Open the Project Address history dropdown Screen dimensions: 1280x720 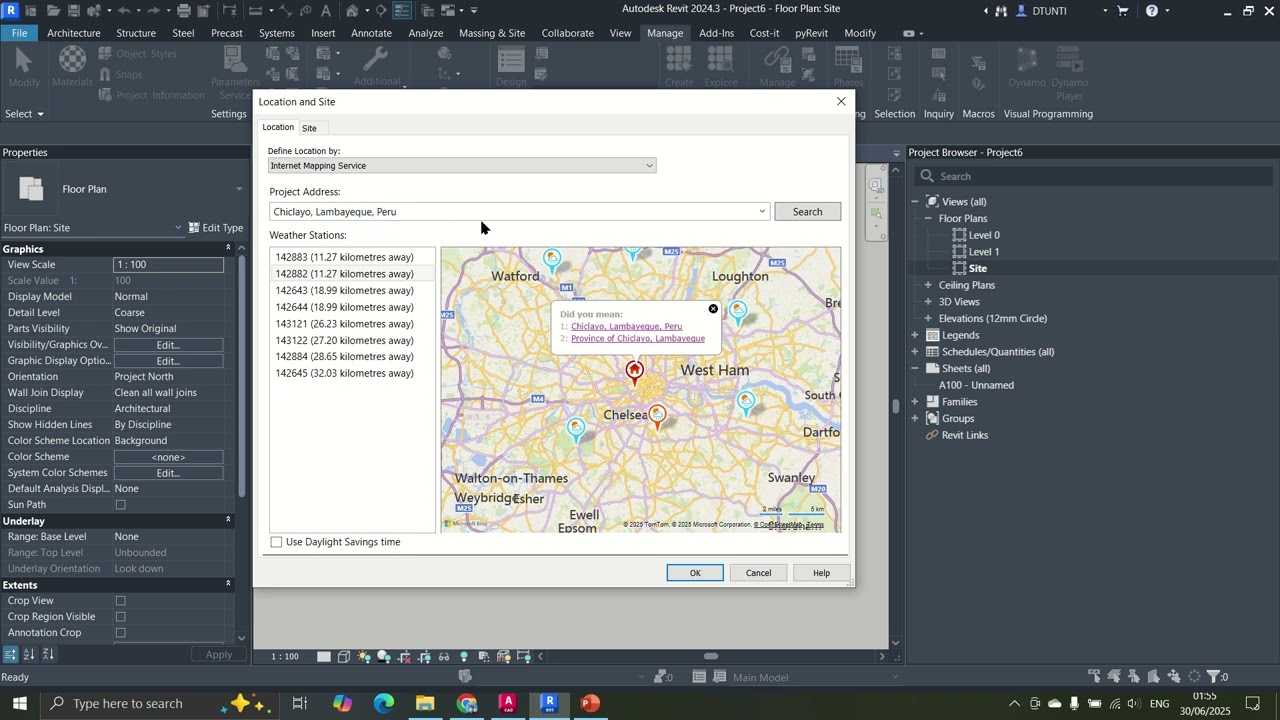[762, 212]
